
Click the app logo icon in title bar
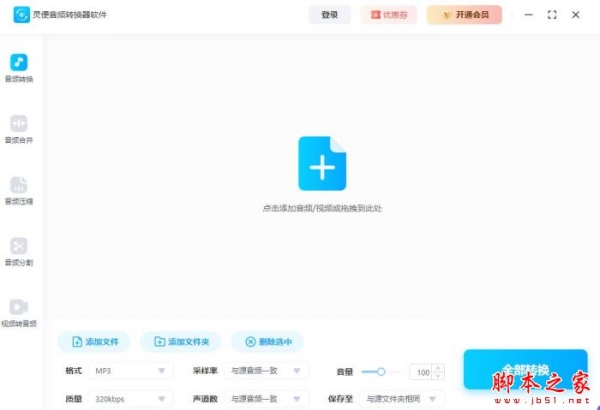(x=21, y=15)
